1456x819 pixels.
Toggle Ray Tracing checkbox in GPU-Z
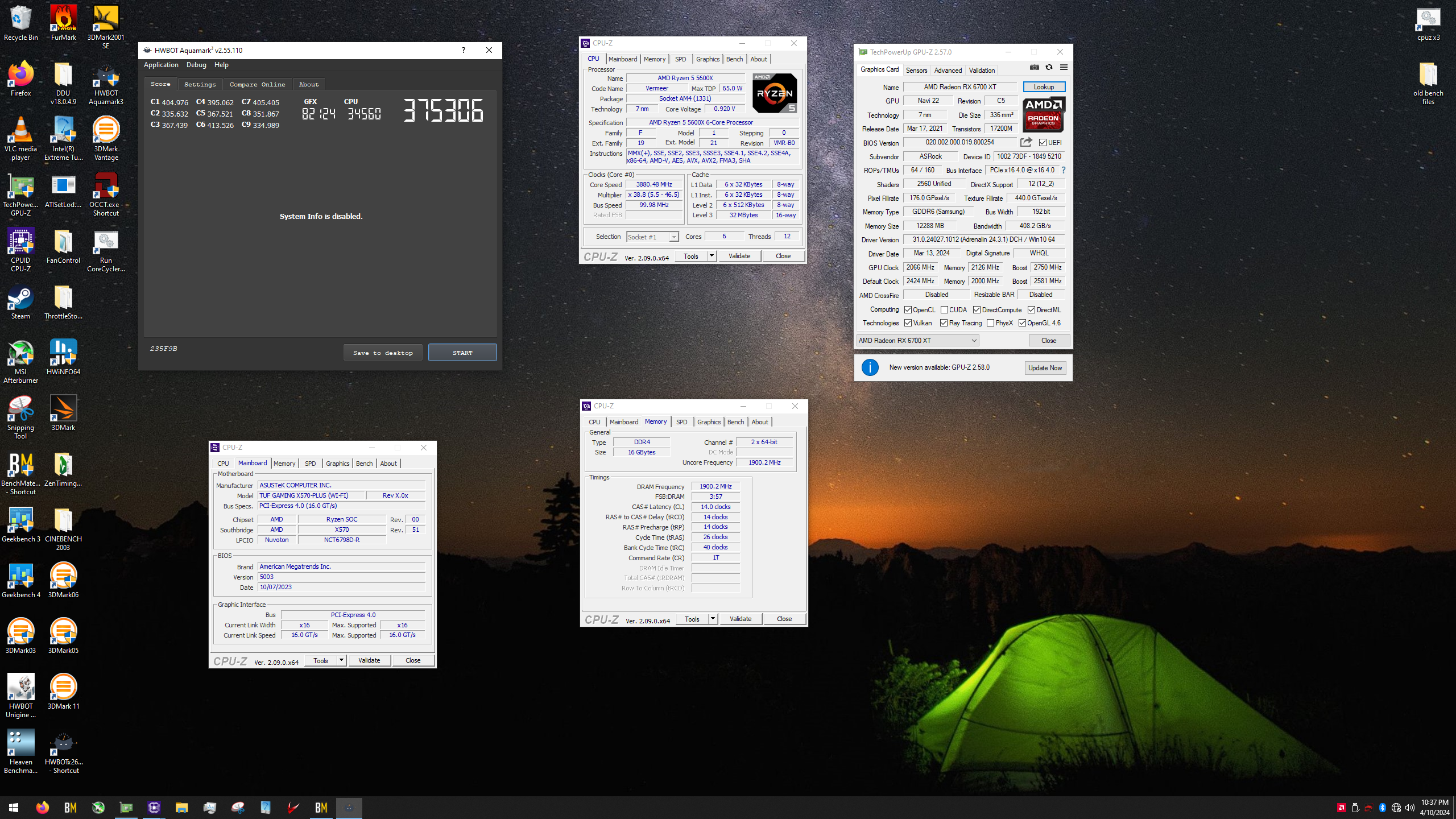(x=944, y=323)
